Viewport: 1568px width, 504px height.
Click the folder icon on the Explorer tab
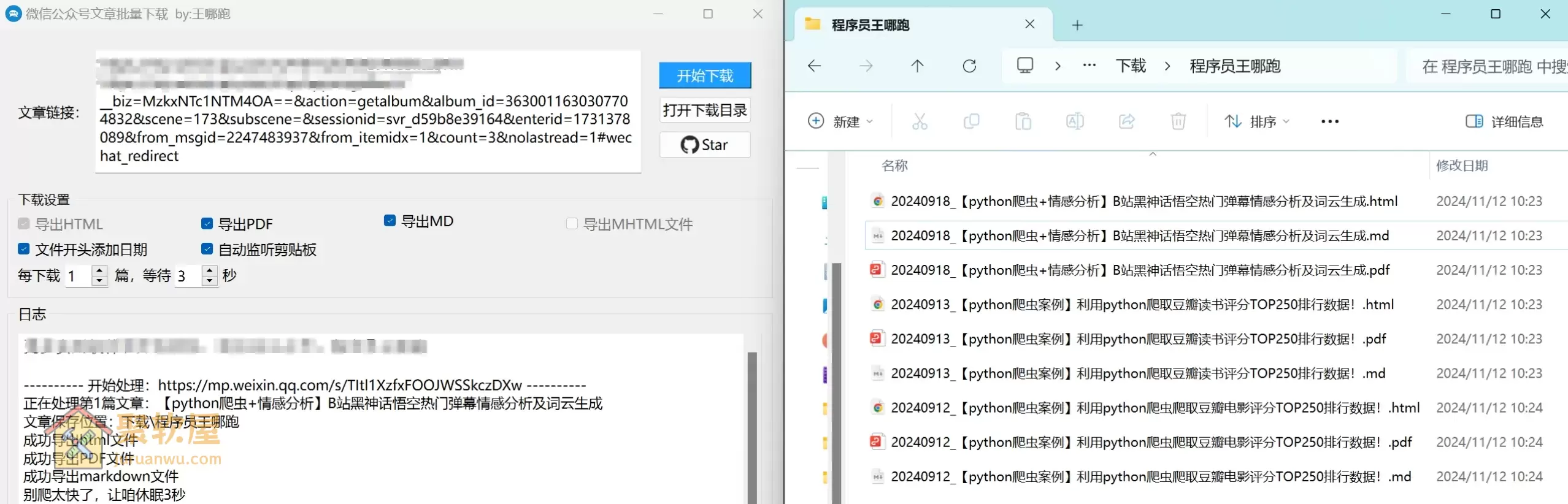tap(813, 24)
